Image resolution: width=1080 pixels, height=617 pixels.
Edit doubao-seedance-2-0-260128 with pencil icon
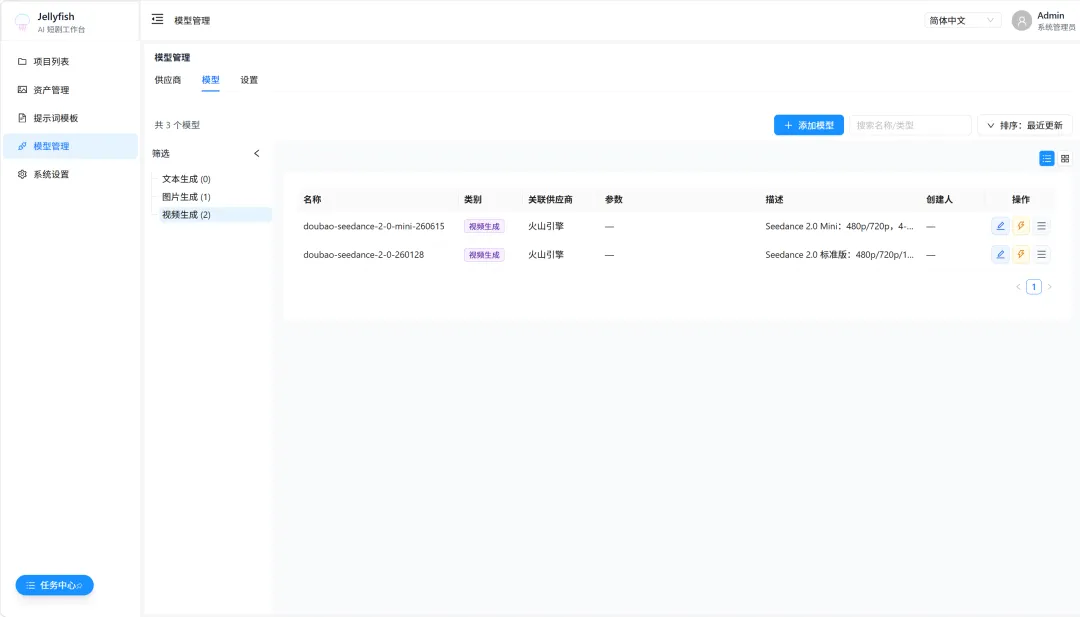click(x=1000, y=255)
